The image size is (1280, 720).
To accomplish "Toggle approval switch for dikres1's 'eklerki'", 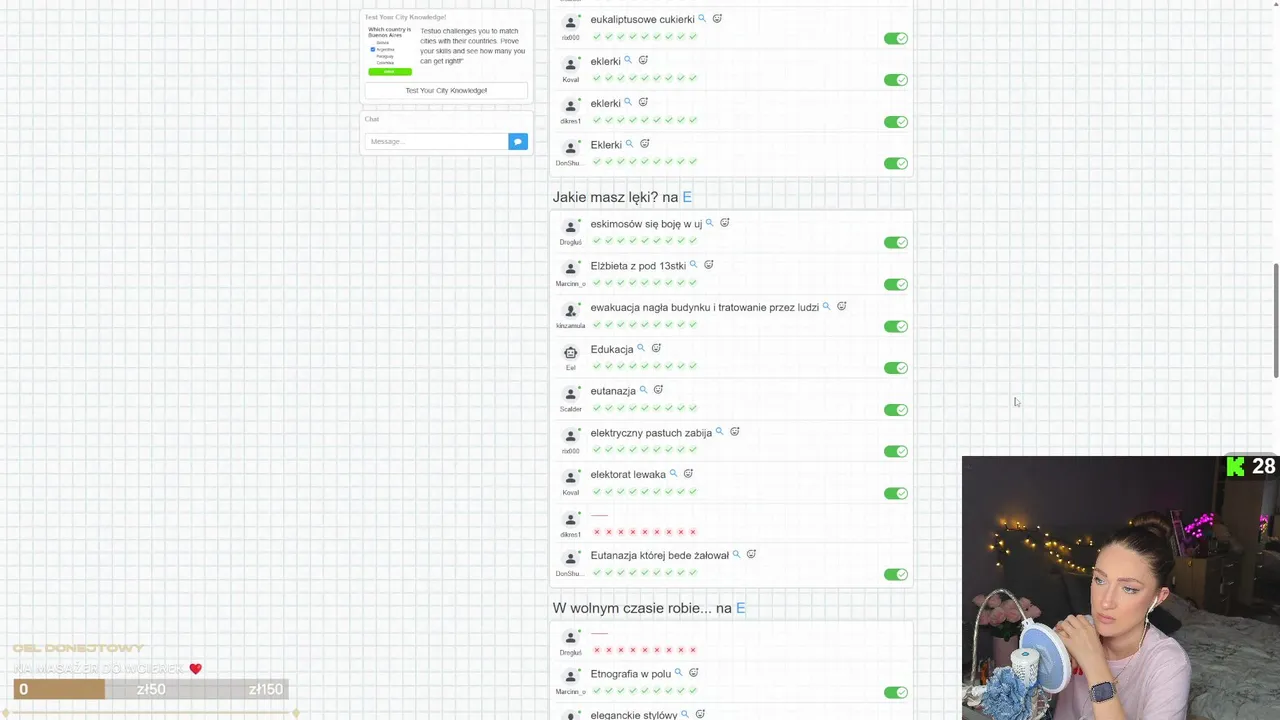I will [x=895, y=122].
